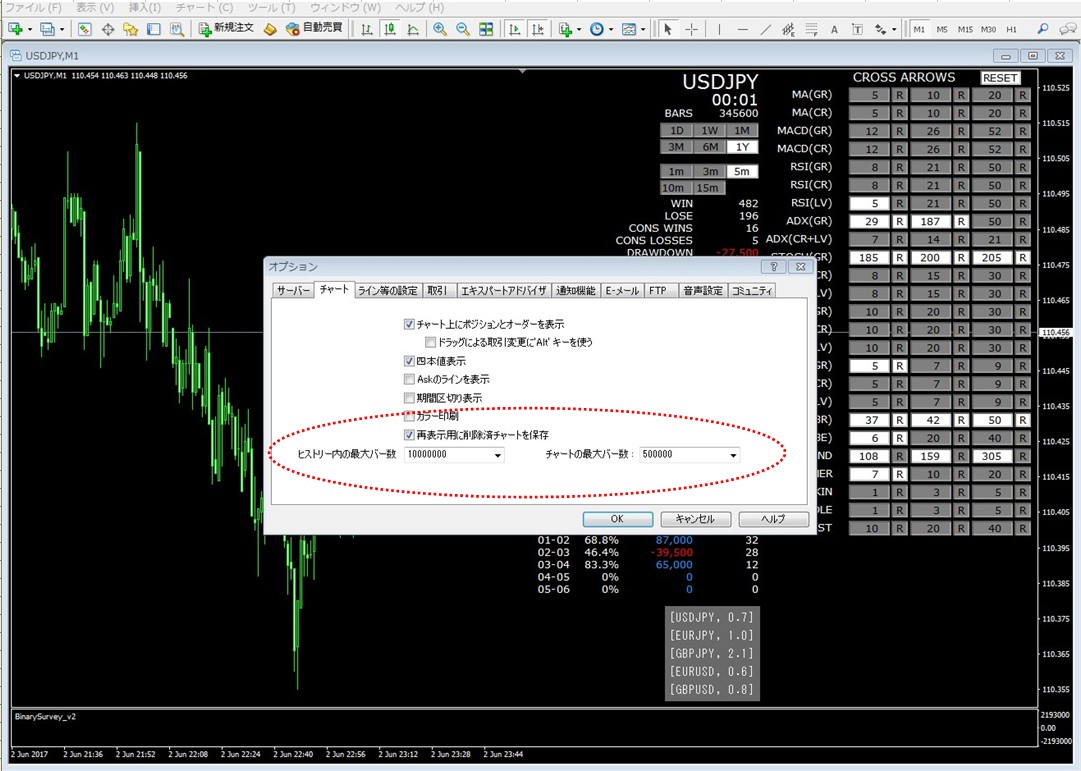Open the MetaEditor icon next to 新規注文

point(271,29)
